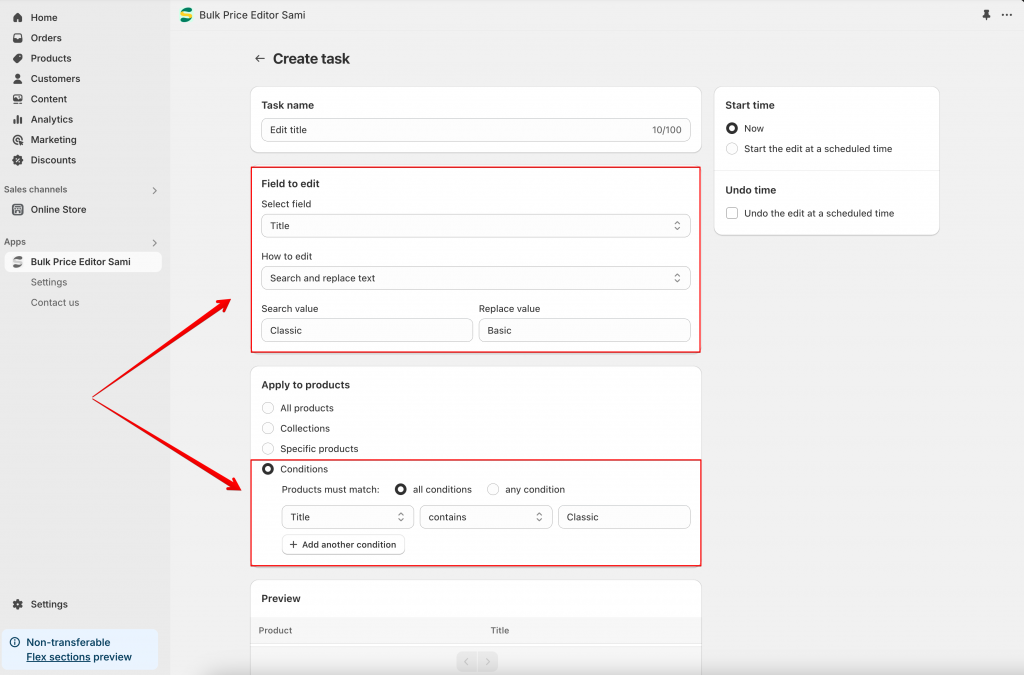Viewport: 1024px width, 675px height.
Task: Open Customers in sidebar
Action: coord(56,78)
